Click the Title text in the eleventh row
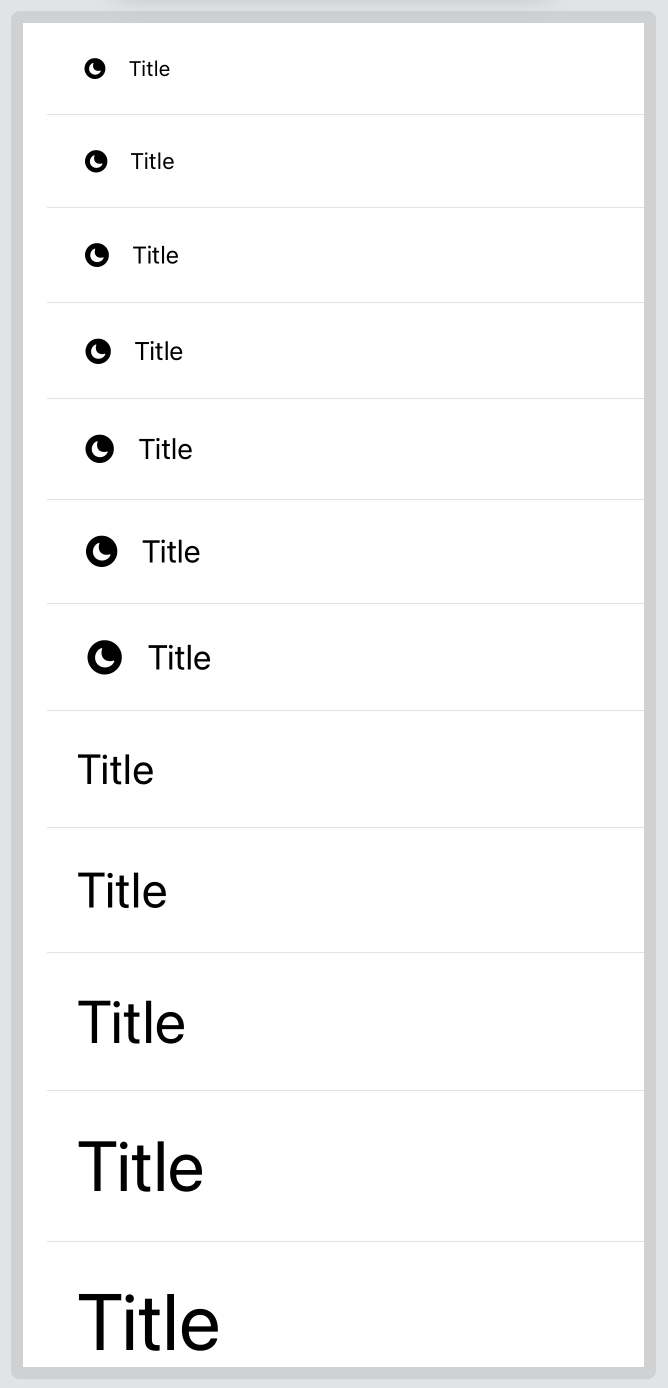The image size is (668, 1388). 140,1166
